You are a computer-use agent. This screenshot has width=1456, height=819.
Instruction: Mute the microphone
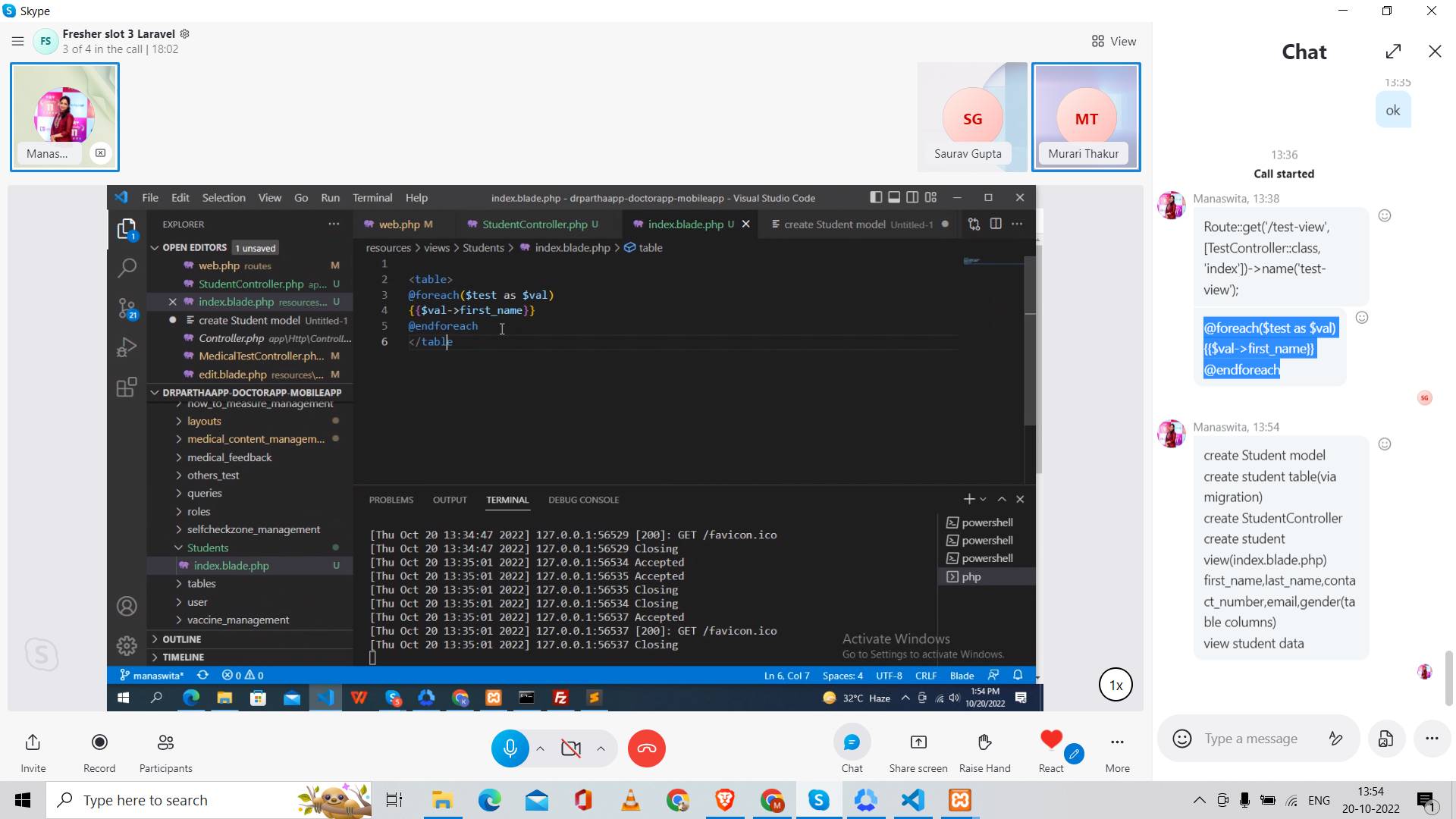[x=510, y=748]
